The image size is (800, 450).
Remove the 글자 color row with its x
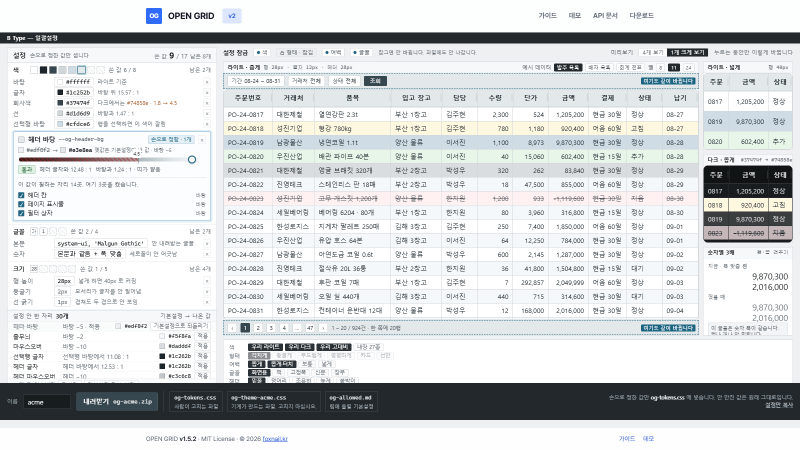click(207, 92)
